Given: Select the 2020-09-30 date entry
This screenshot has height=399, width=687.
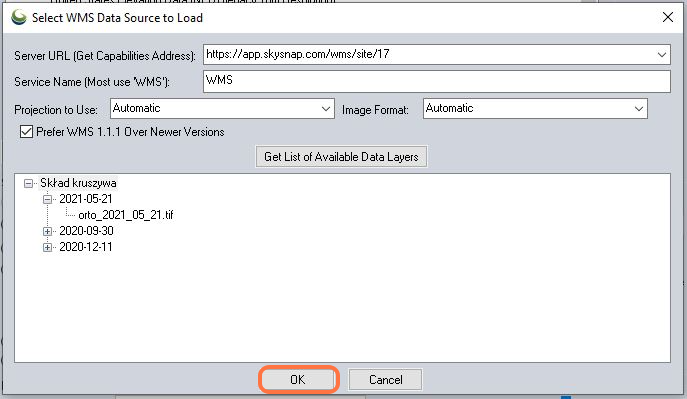Looking at the screenshot, I should coord(86,231).
